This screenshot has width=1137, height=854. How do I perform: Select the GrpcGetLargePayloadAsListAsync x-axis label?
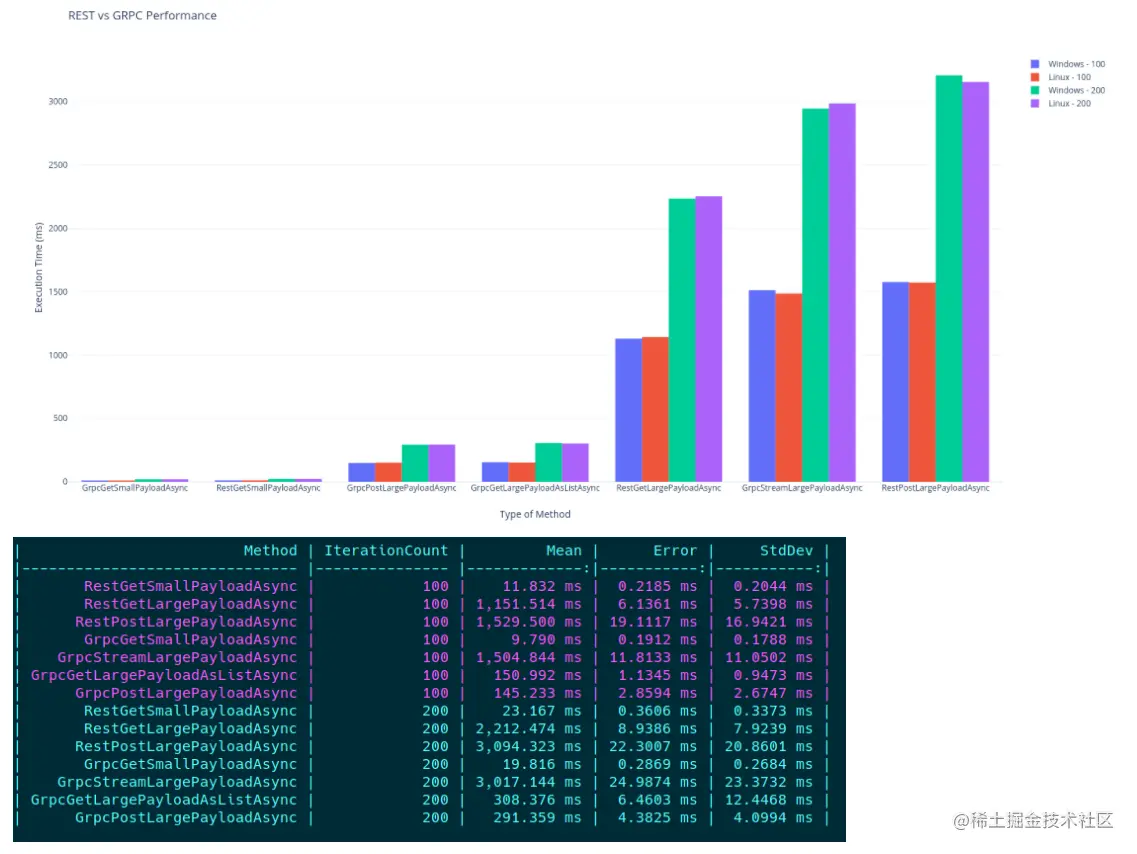click(x=535, y=488)
